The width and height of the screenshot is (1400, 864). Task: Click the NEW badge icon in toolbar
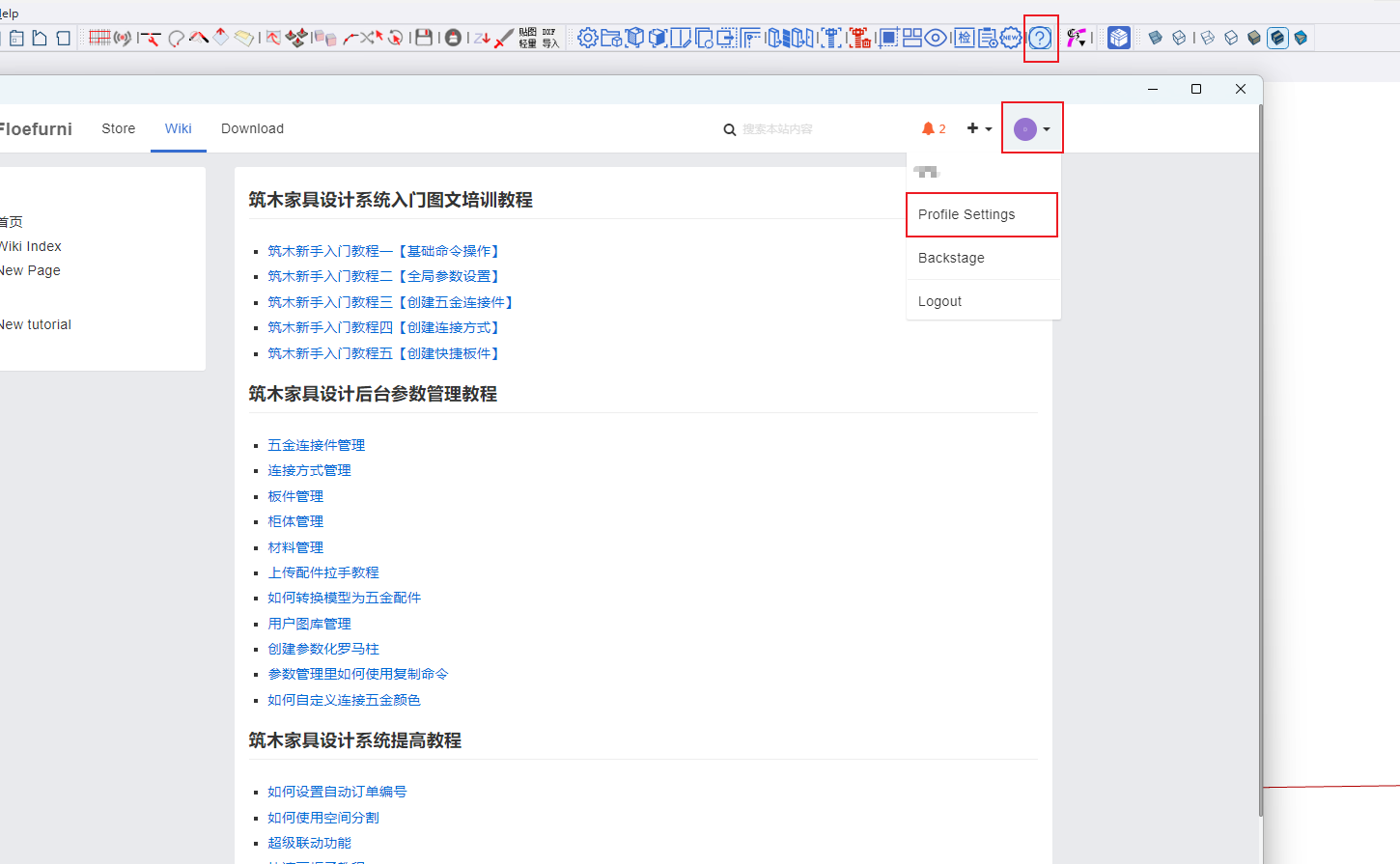click(1010, 38)
